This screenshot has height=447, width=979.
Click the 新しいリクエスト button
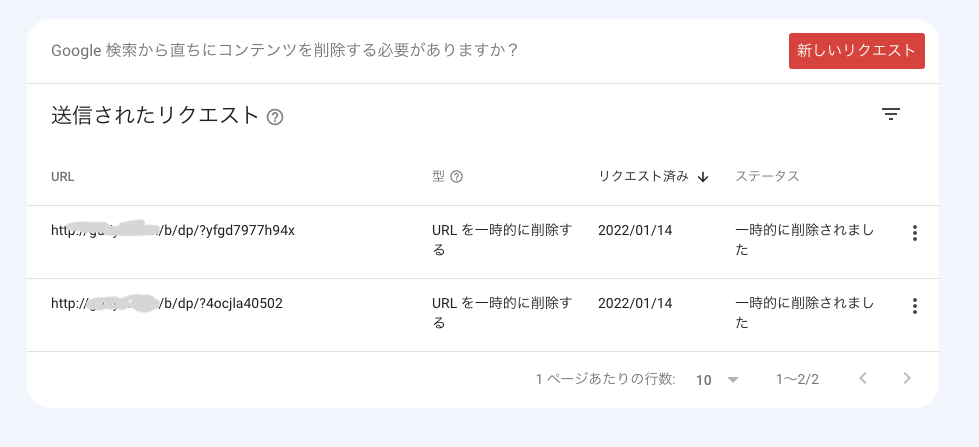tap(857, 51)
